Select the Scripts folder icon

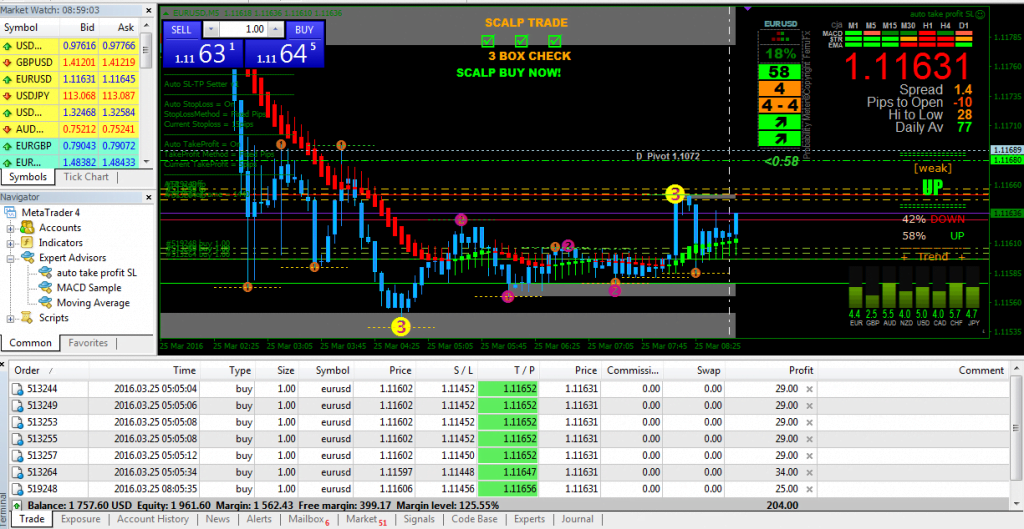27,317
